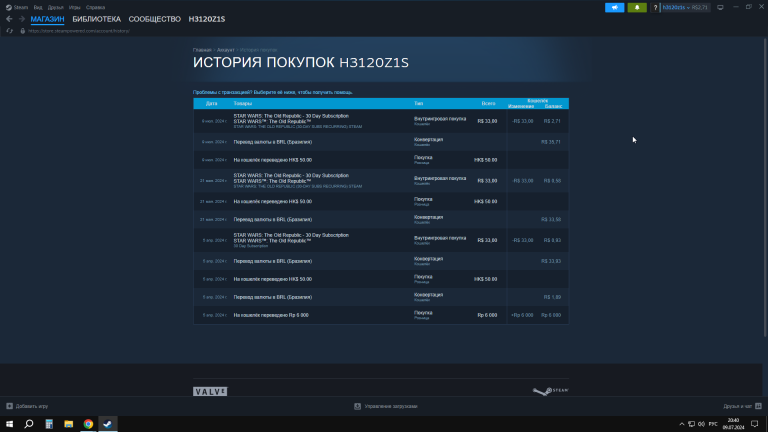Screen dimensions: 768x432
Task: Open Google Chrome from the taskbar
Action: 88,424
